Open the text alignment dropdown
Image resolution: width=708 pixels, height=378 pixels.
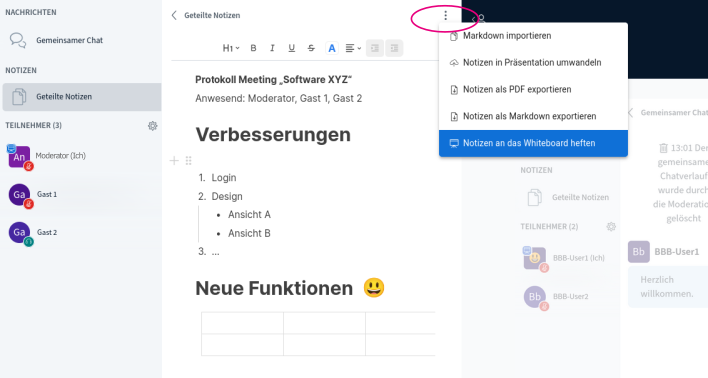click(353, 48)
